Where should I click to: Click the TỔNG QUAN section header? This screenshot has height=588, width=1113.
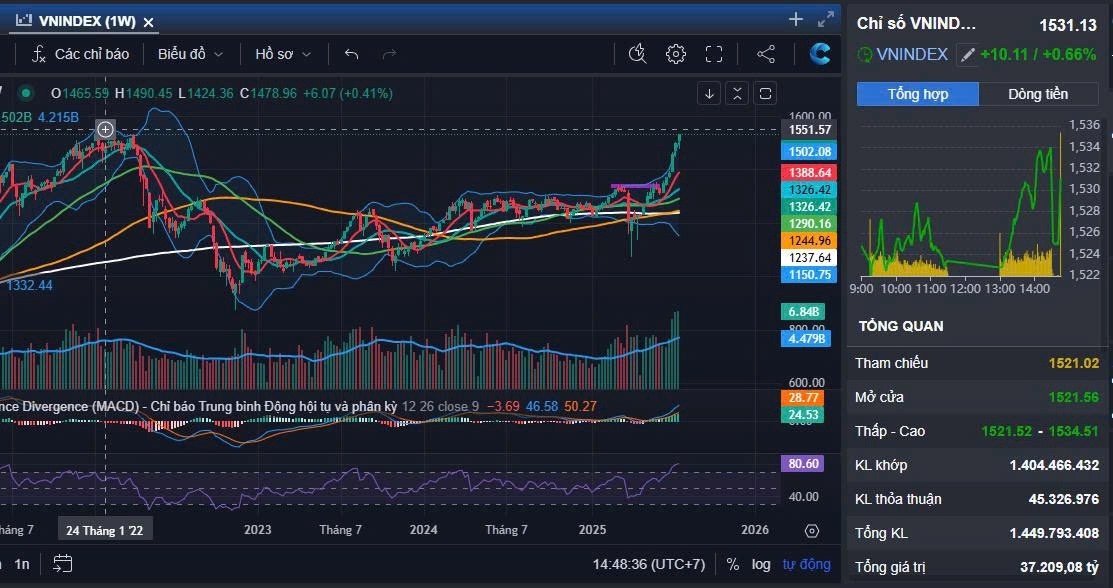pos(901,327)
